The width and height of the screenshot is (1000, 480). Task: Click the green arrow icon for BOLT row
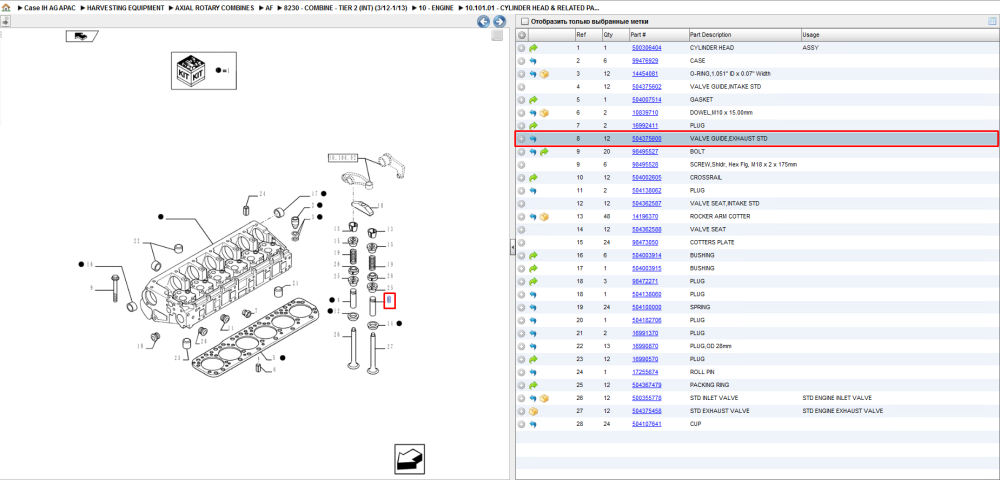coord(544,152)
